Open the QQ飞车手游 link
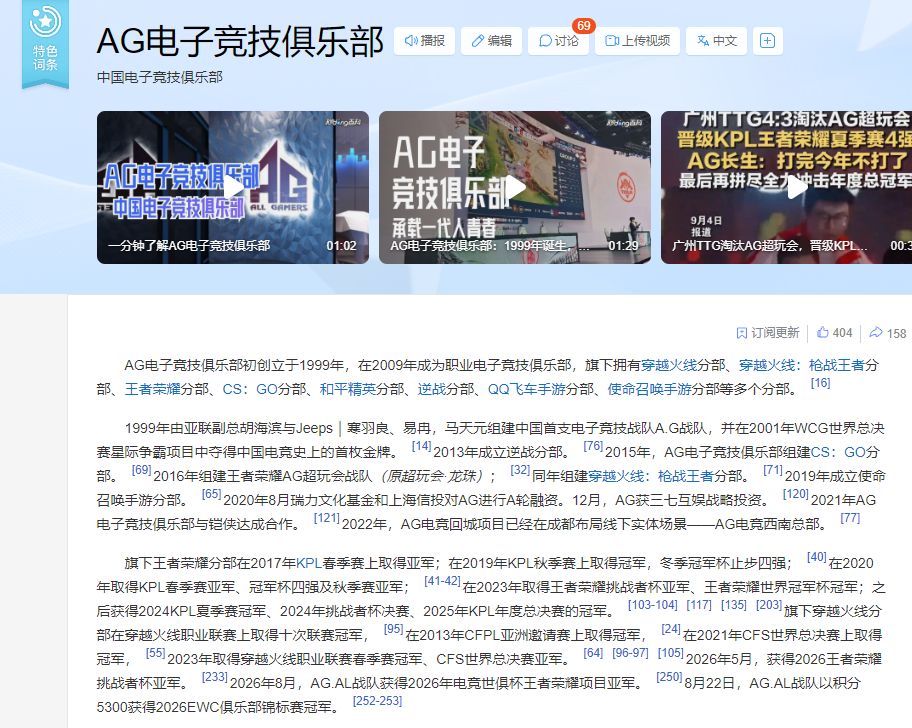 click(x=526, y=389)
